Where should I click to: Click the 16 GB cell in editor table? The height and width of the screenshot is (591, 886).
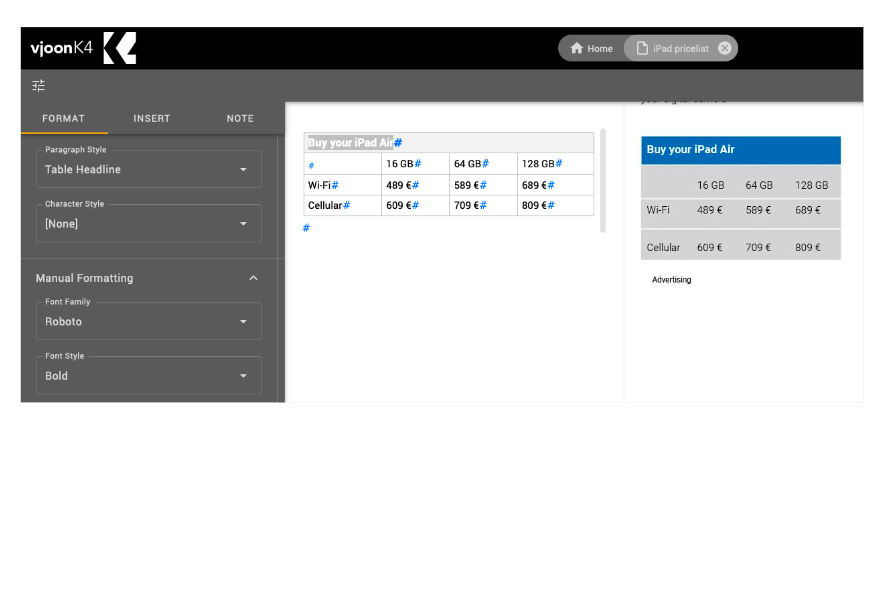[415, 164]
